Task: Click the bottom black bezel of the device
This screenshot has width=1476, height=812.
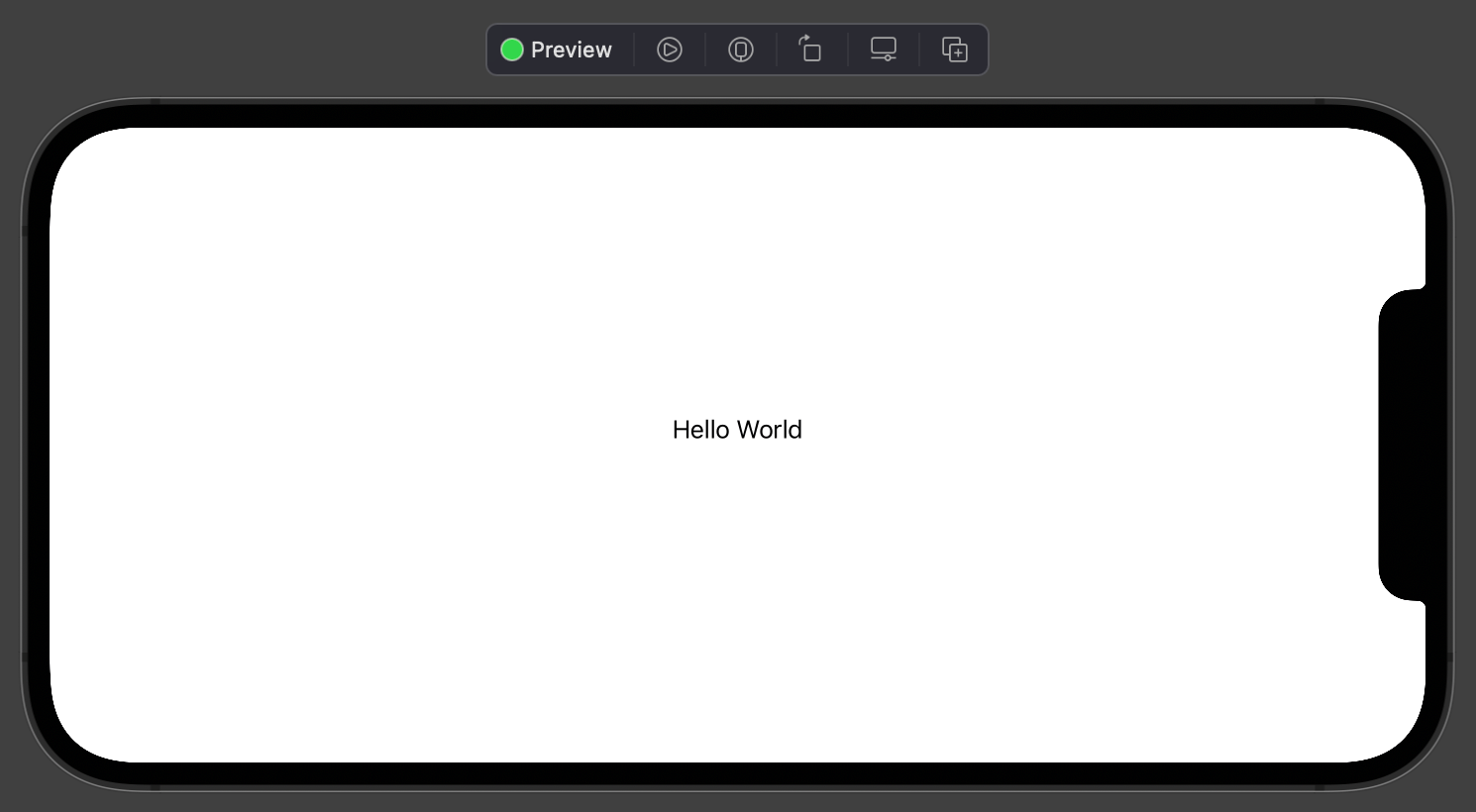Action: point(737,773)
